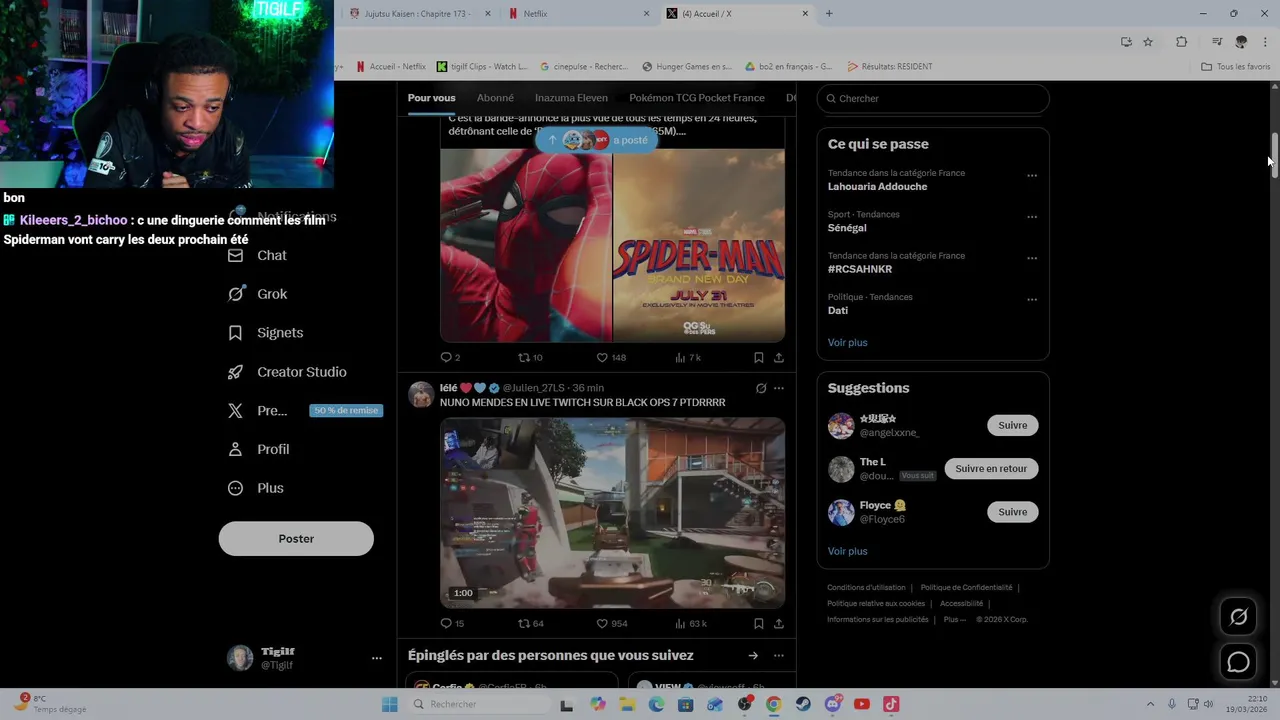Like the Spider-Man post with 148 likes
The height and width of the screenshot is (720, 1280).
611,357
